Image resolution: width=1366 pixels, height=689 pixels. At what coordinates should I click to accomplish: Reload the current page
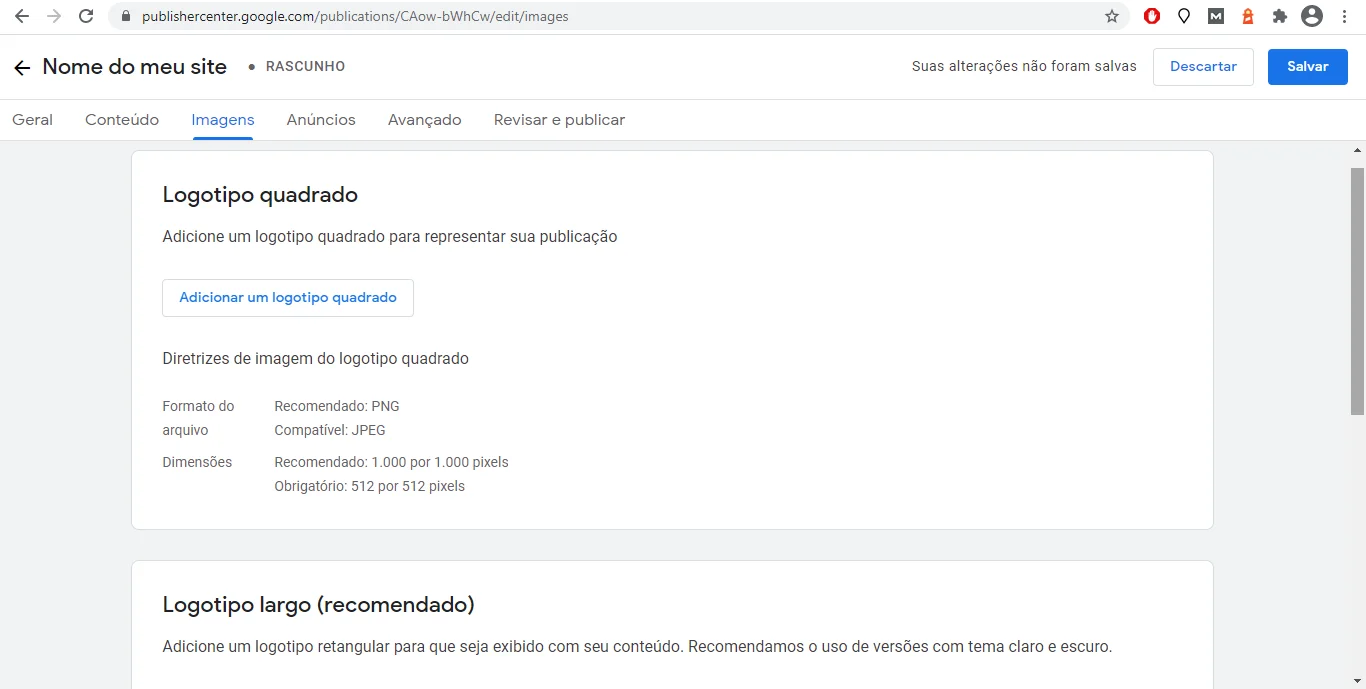point(86,16)
